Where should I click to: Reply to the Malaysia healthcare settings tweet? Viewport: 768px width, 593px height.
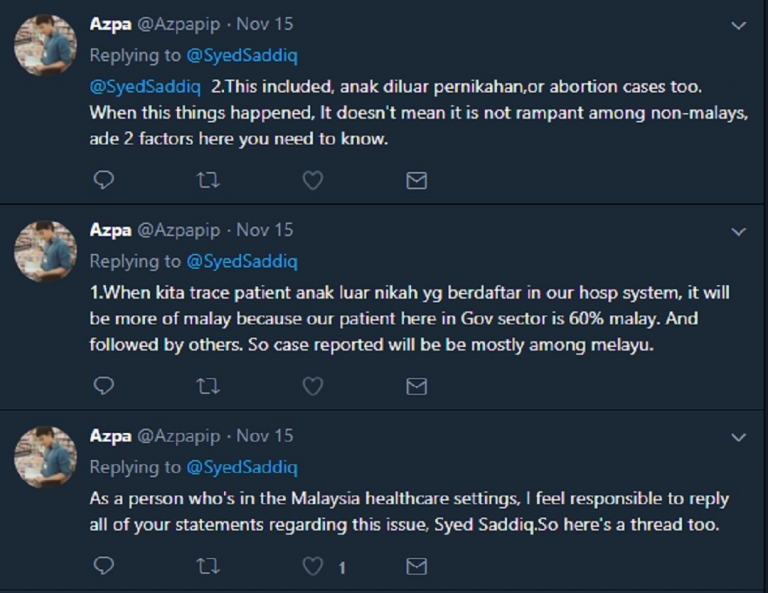pos(103,566)
